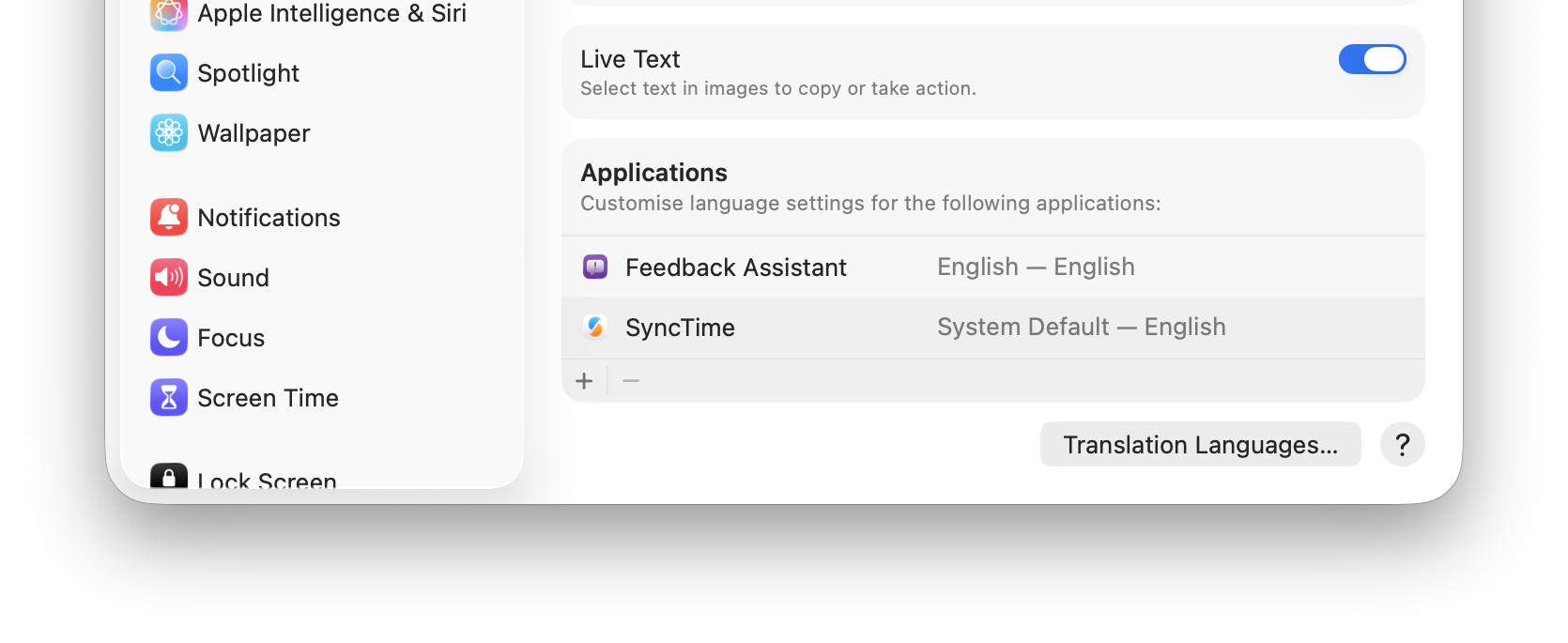1568x643 pixels.
Task: Go to Wallpaper settings
Action: click(254, 133)
